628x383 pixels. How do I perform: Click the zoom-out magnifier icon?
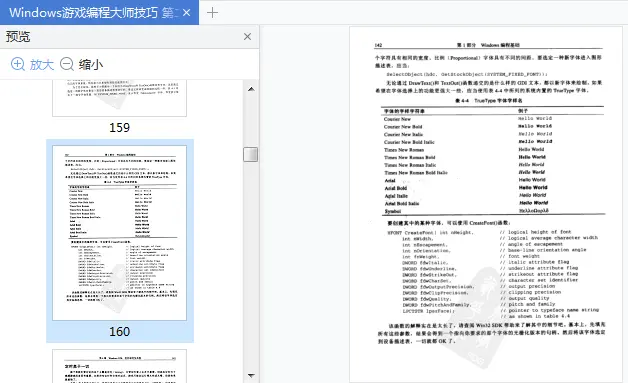click(67, 64)
